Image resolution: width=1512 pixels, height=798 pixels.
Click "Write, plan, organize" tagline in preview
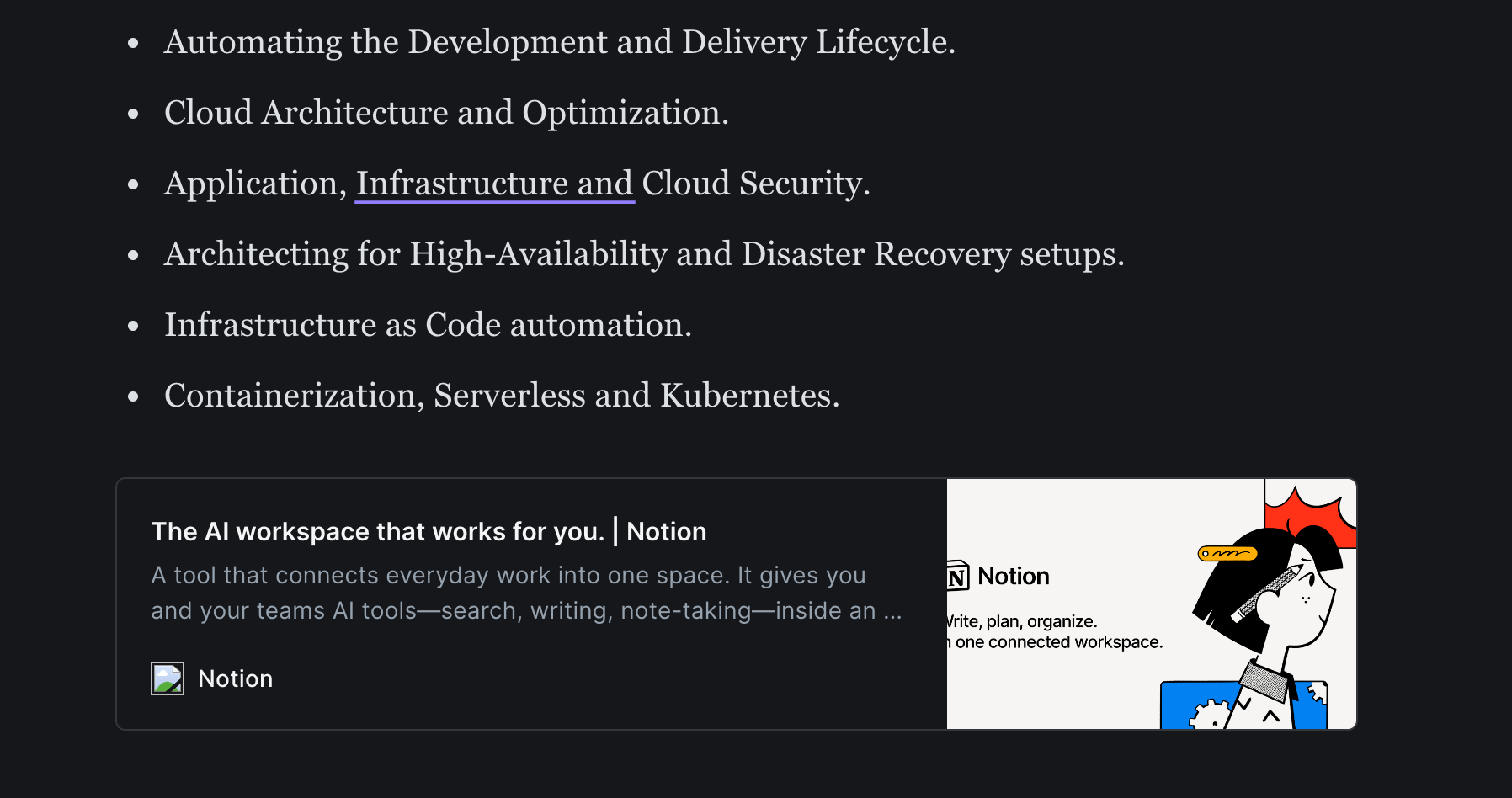tap(1022, 621)
